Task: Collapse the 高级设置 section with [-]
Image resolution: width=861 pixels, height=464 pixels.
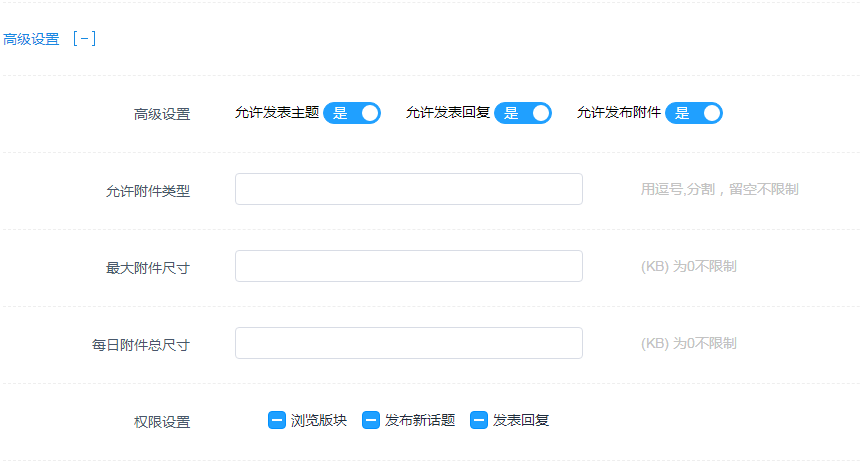Action: point(84,40)
